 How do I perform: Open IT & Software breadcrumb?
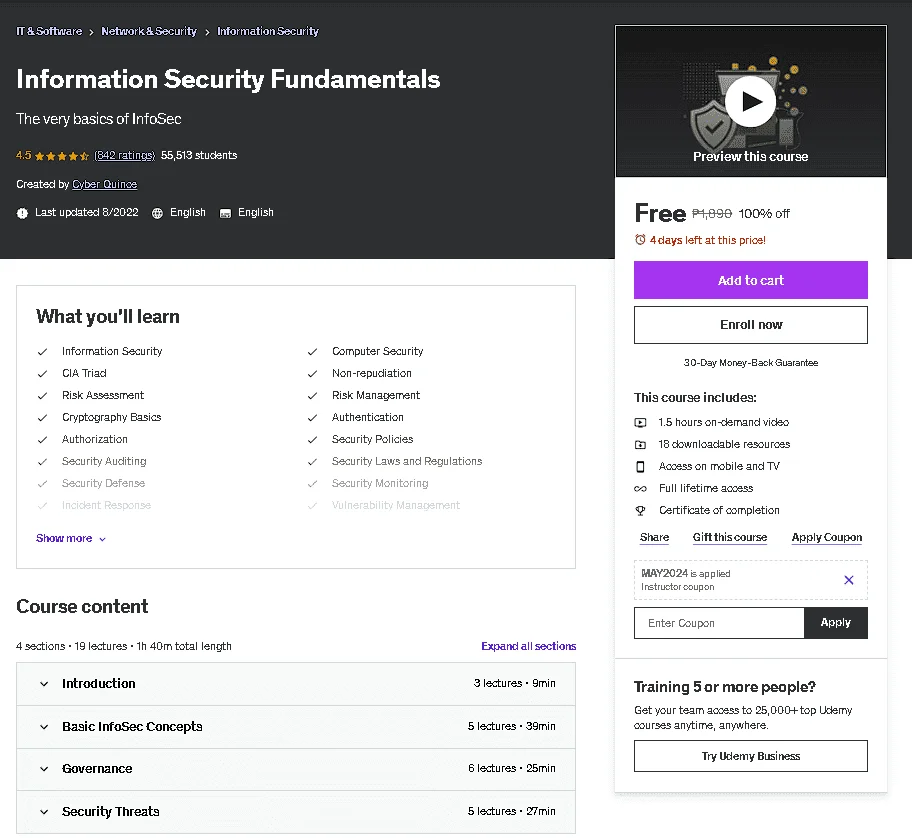pyautogui.click(x=49, y=31)
